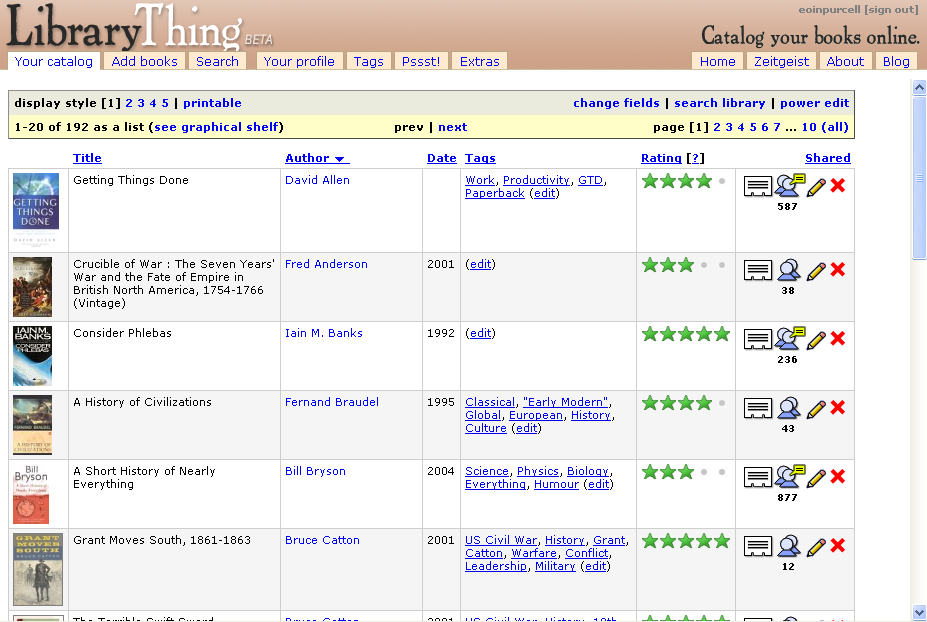Click the pencil icon for Grant Moves South

click(816, 546)
